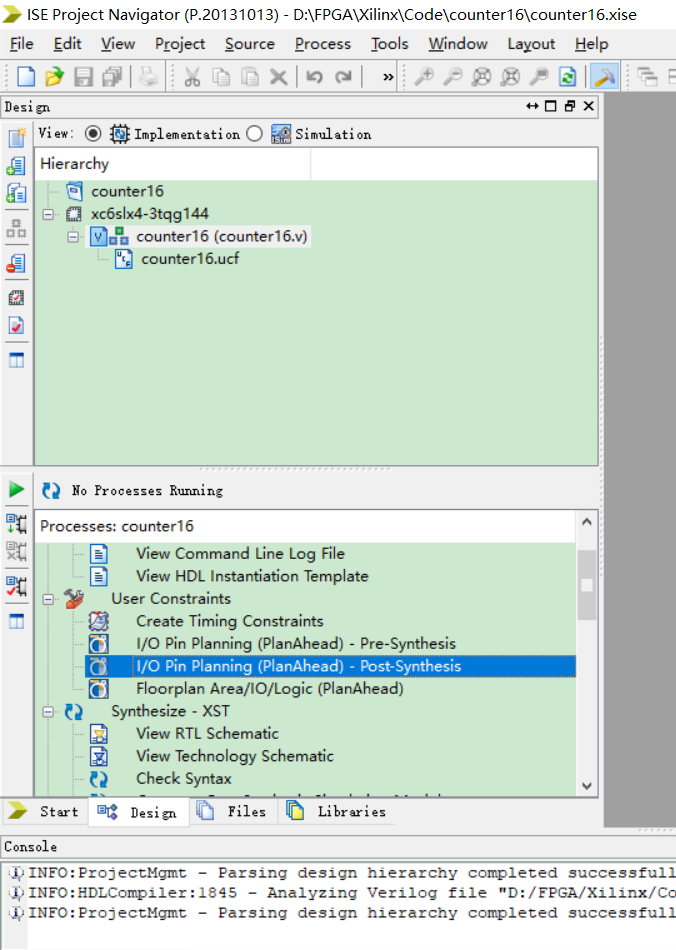Switch to the Libraries tab

337,812
